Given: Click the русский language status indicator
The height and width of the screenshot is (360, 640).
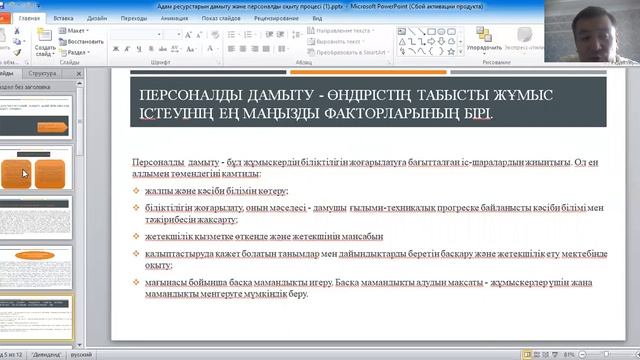Looking at the screenshot, I should point(81,355).
